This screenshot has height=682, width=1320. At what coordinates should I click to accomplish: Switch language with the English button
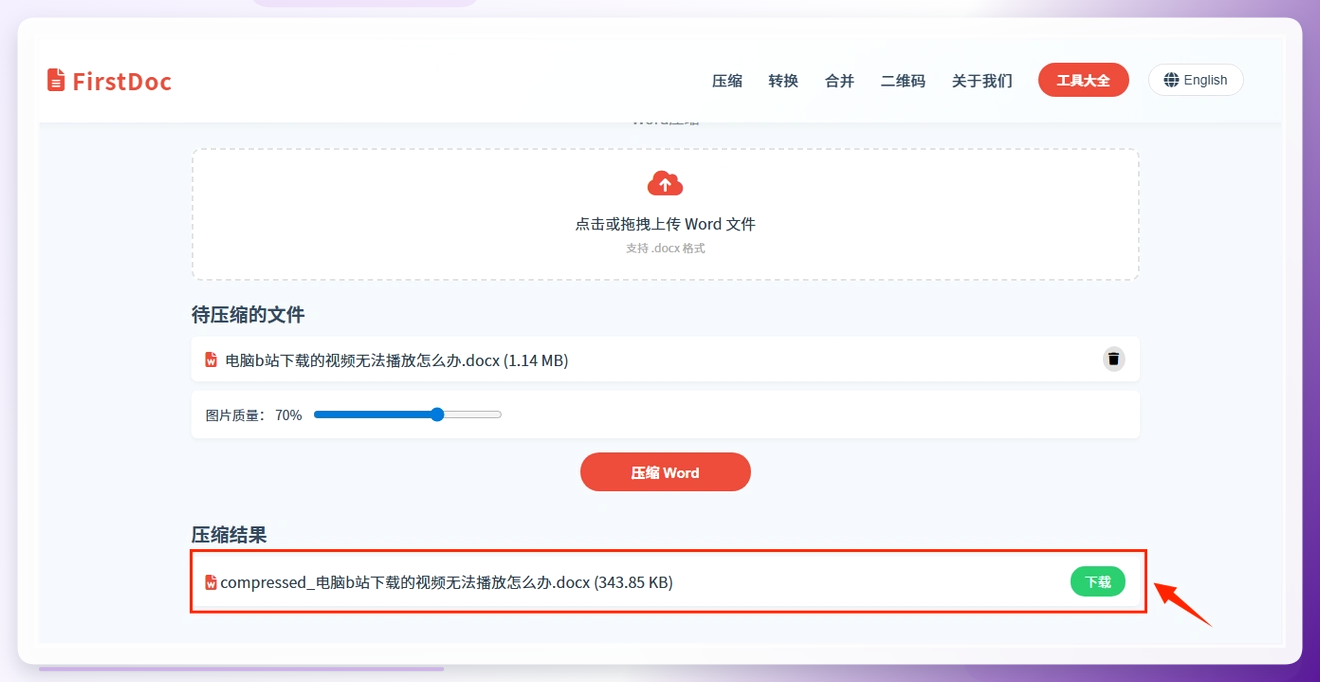tap(1195, 80)
